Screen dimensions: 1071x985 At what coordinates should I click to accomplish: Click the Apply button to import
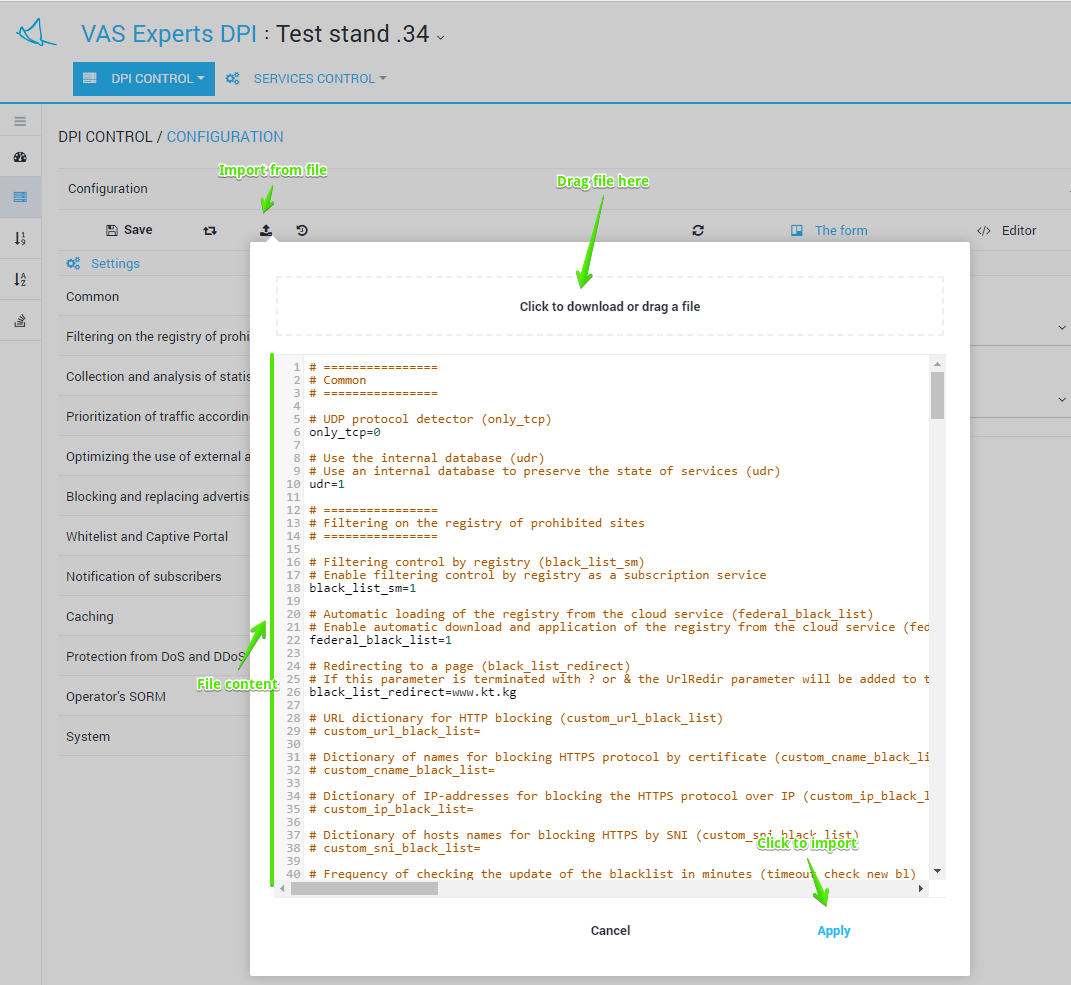pos(833,931)
